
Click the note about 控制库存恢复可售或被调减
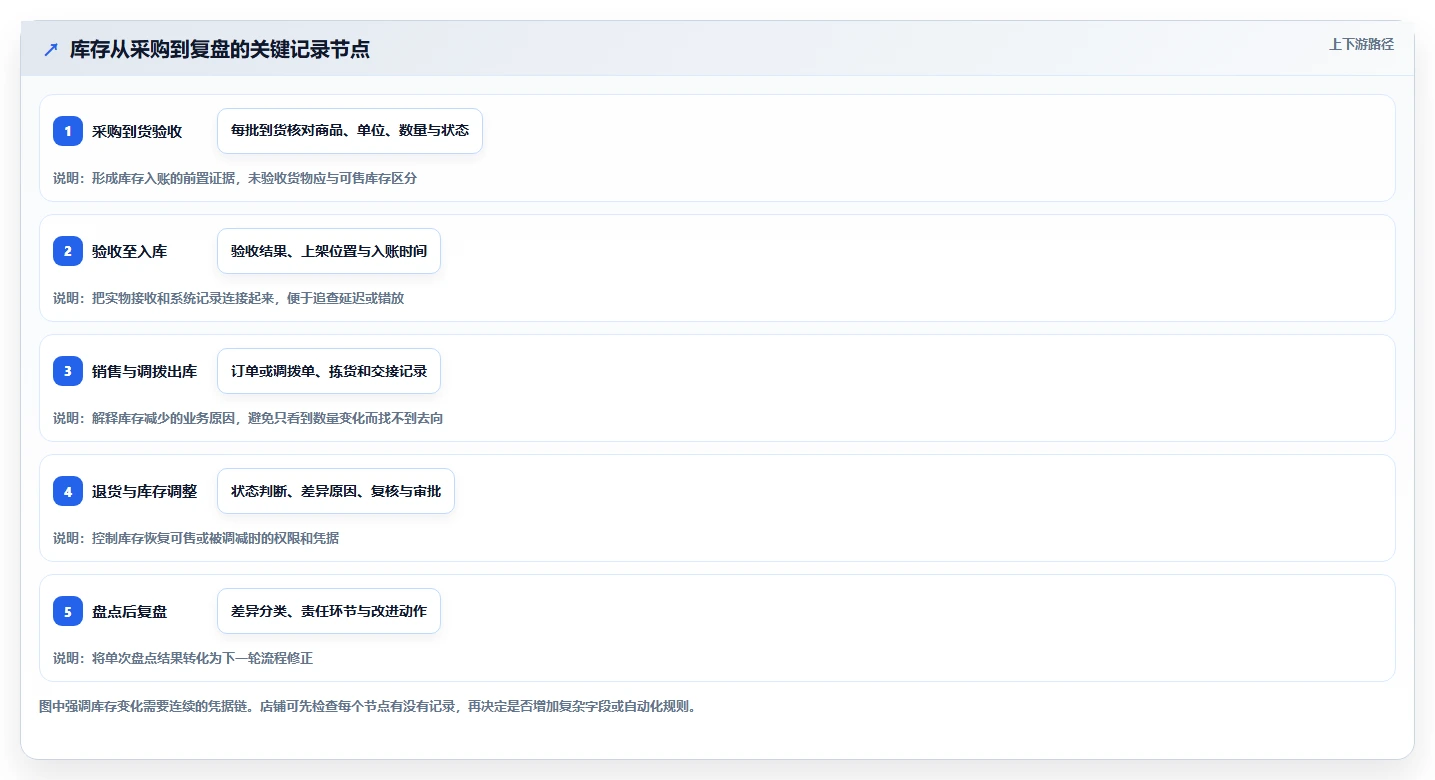point(196,538)
